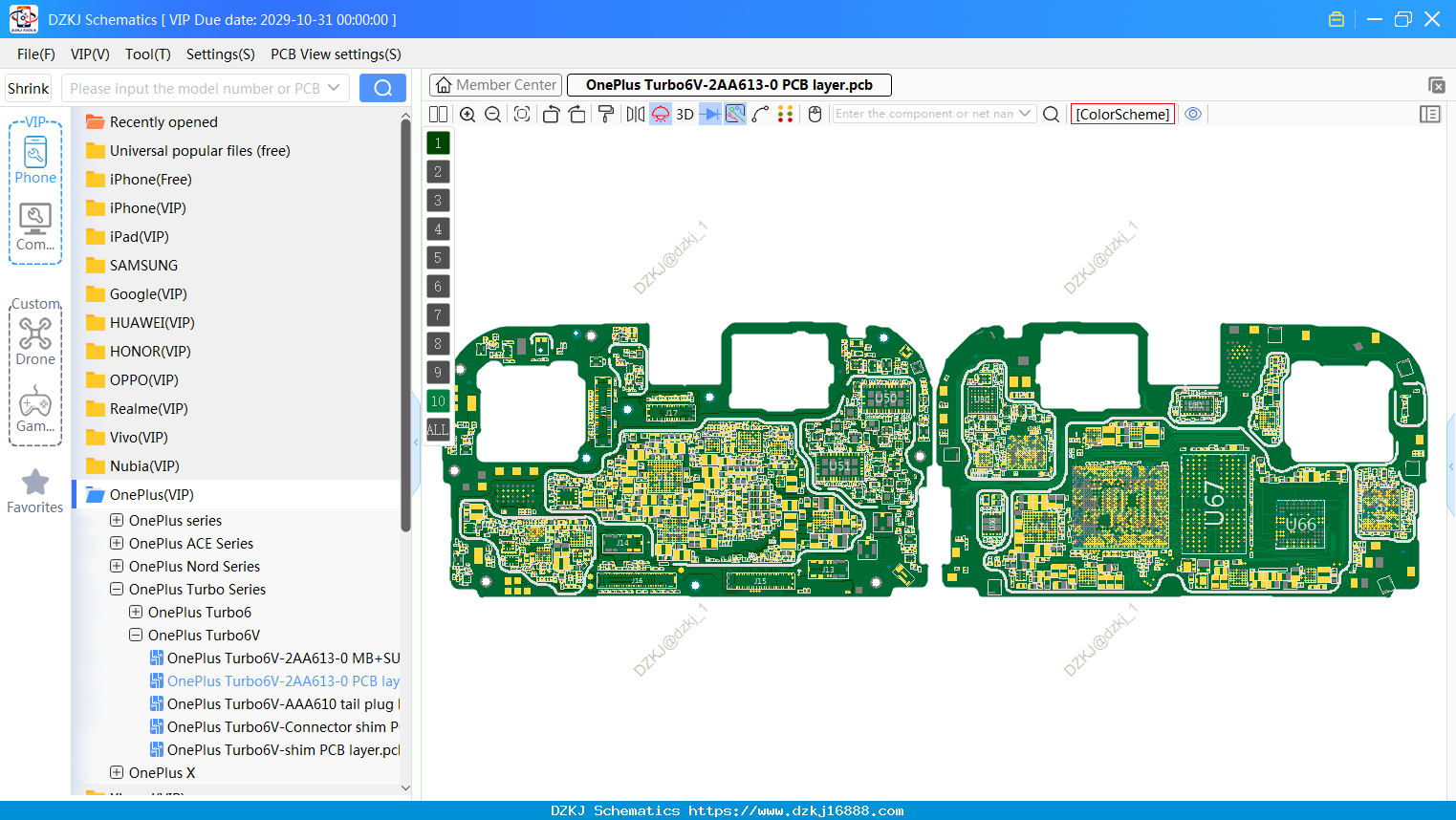Search component using magnifier in toolbar
The image size is (1456, 820).
tap(1051, 114)
